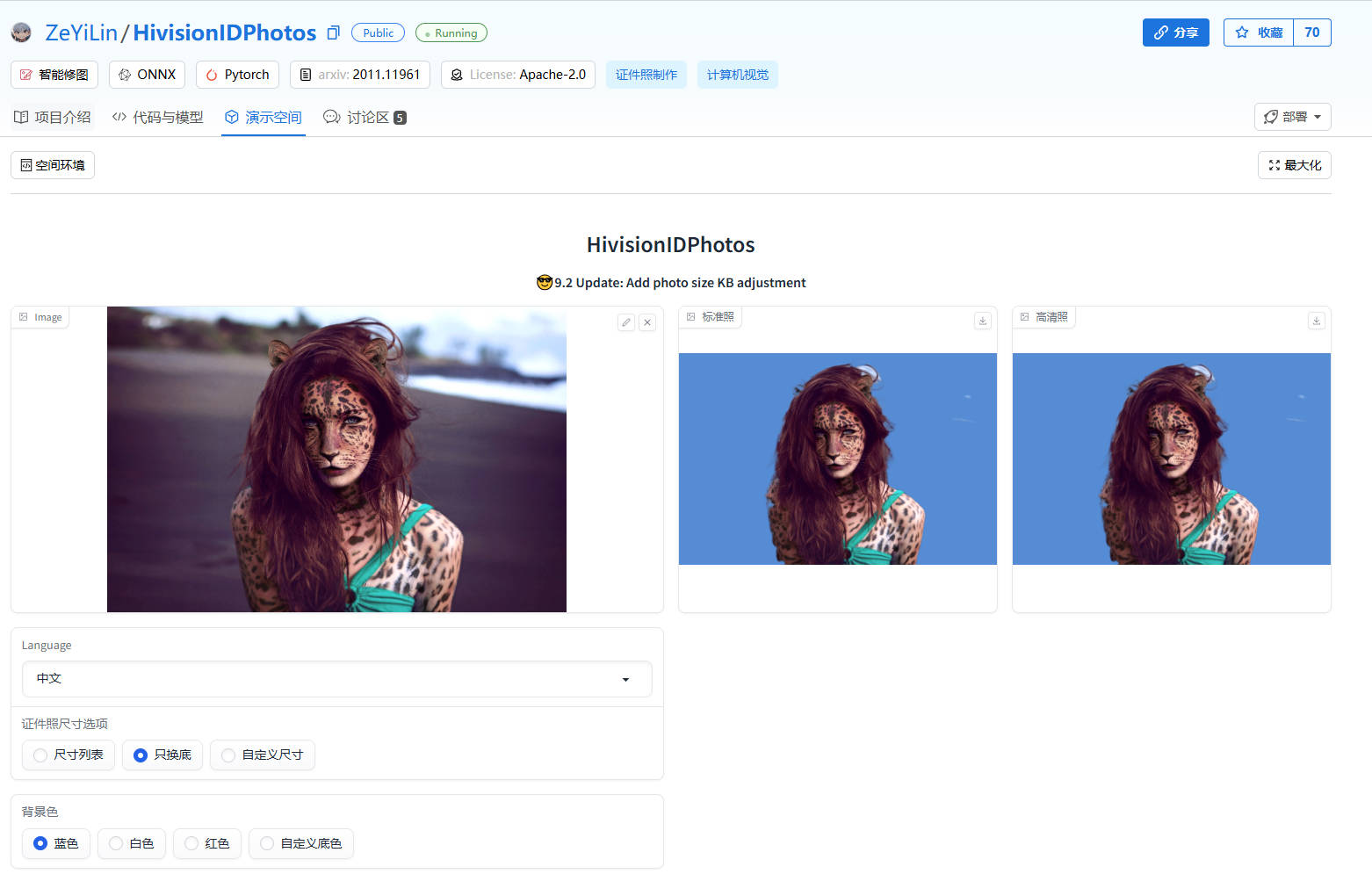The width and height of the screenshot is (1372, 874).
Task: Remove the uploaded image with X icon
Action: [647, 322]
